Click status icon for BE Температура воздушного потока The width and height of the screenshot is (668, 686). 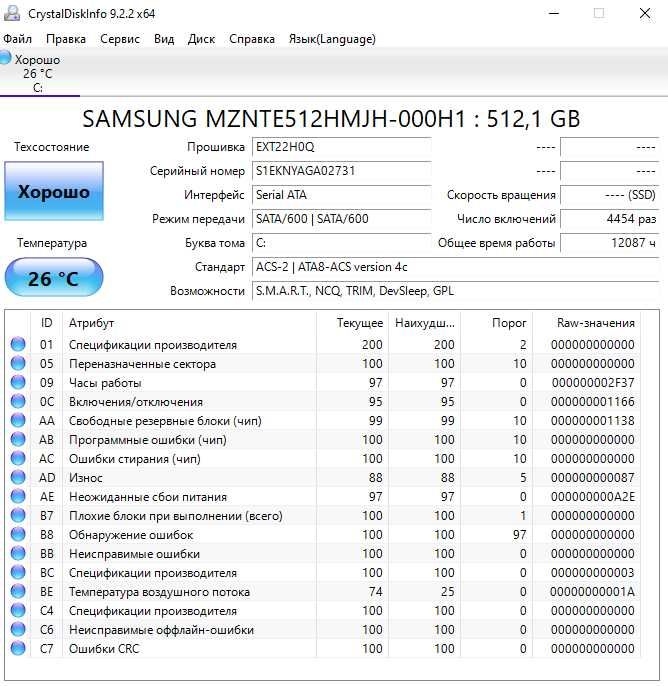(18, 592)
